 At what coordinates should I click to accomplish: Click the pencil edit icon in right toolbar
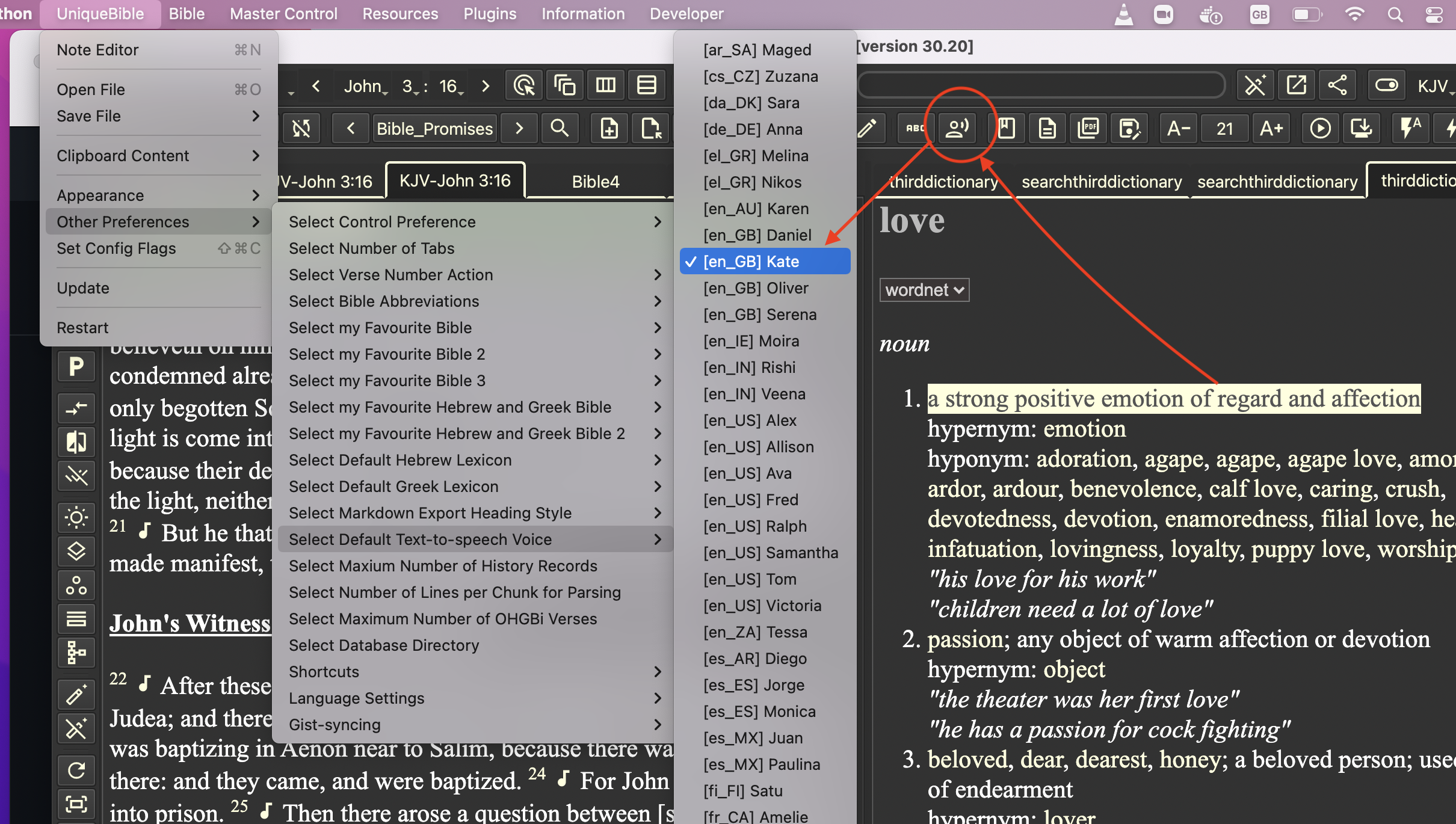click(x=867, y=128)
